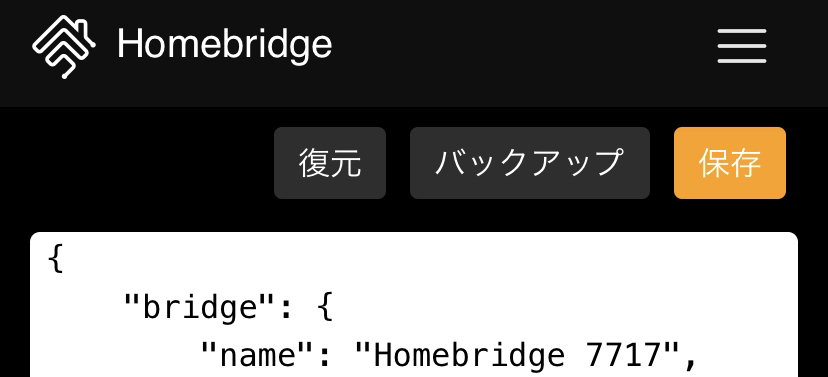Open the hamburger navigation menu

tap(741, 46)
